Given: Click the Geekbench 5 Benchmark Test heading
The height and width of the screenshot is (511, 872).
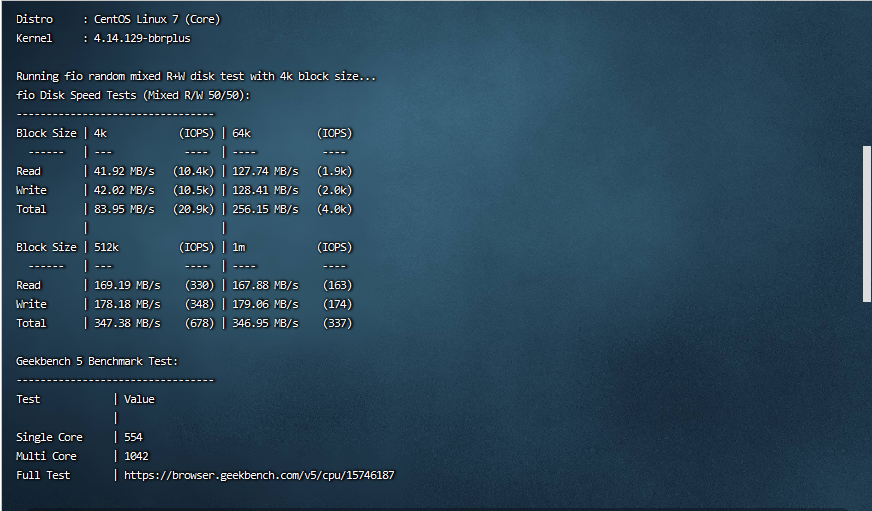Looking at the screenshot, I should click(x=97, y=361).
